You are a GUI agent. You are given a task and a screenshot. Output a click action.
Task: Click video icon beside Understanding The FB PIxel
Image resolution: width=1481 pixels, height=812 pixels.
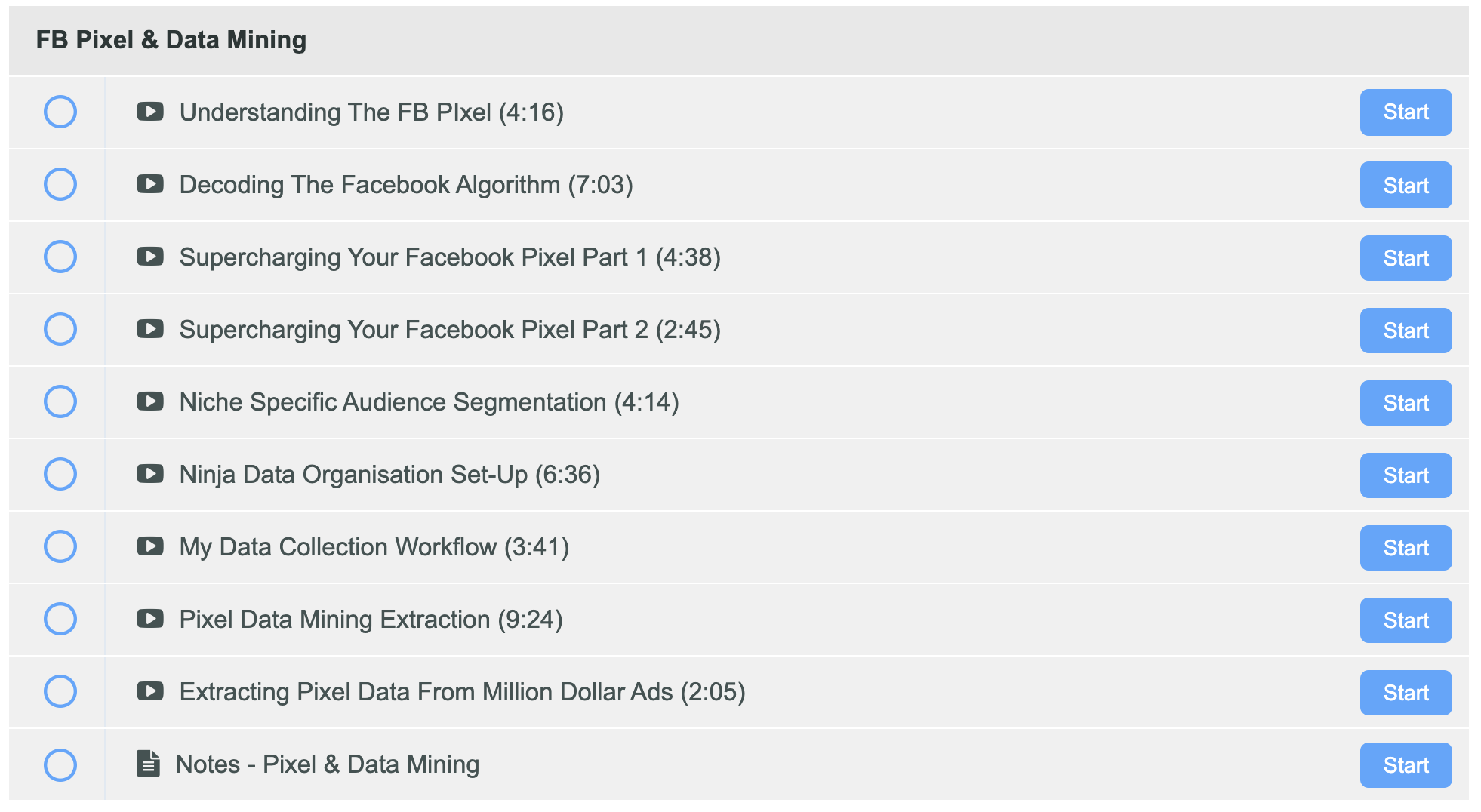tap(150, 112)
